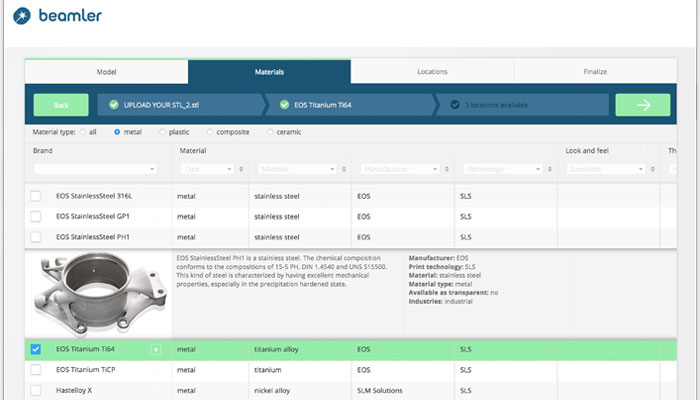Switch to the Model tab

pyautogui.click(x=106, y=71)
